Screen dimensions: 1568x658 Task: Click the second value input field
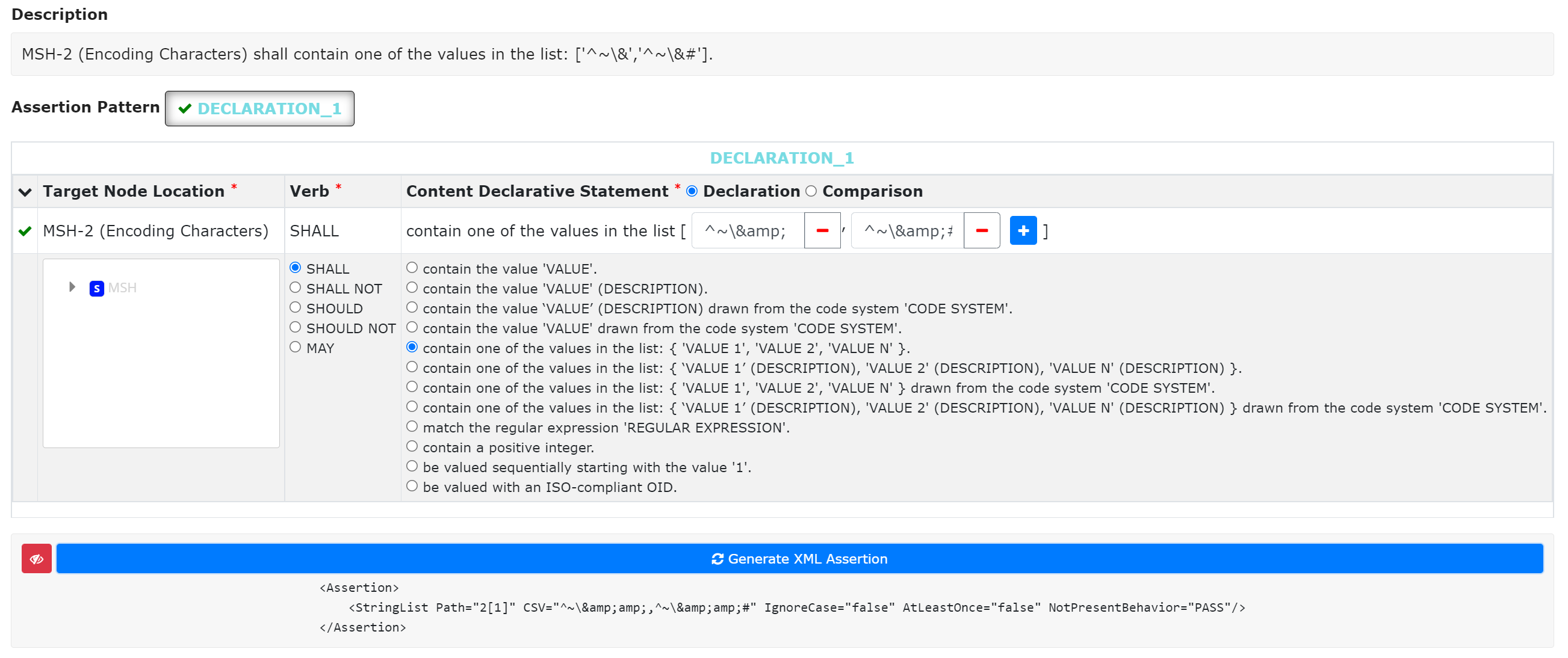click(907, 230)
